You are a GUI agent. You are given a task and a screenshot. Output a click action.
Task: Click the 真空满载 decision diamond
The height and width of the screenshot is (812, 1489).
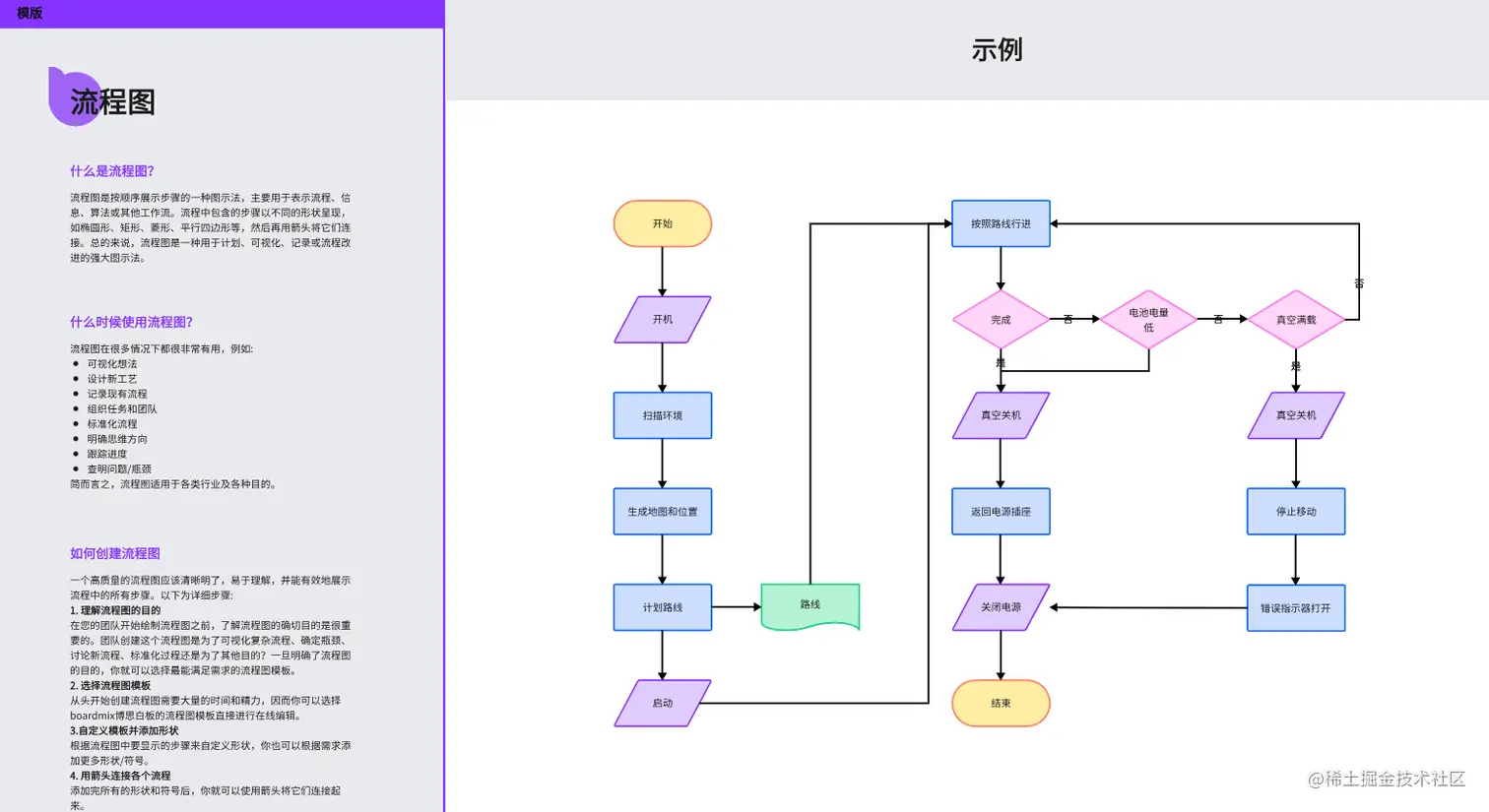point(1296,320)
